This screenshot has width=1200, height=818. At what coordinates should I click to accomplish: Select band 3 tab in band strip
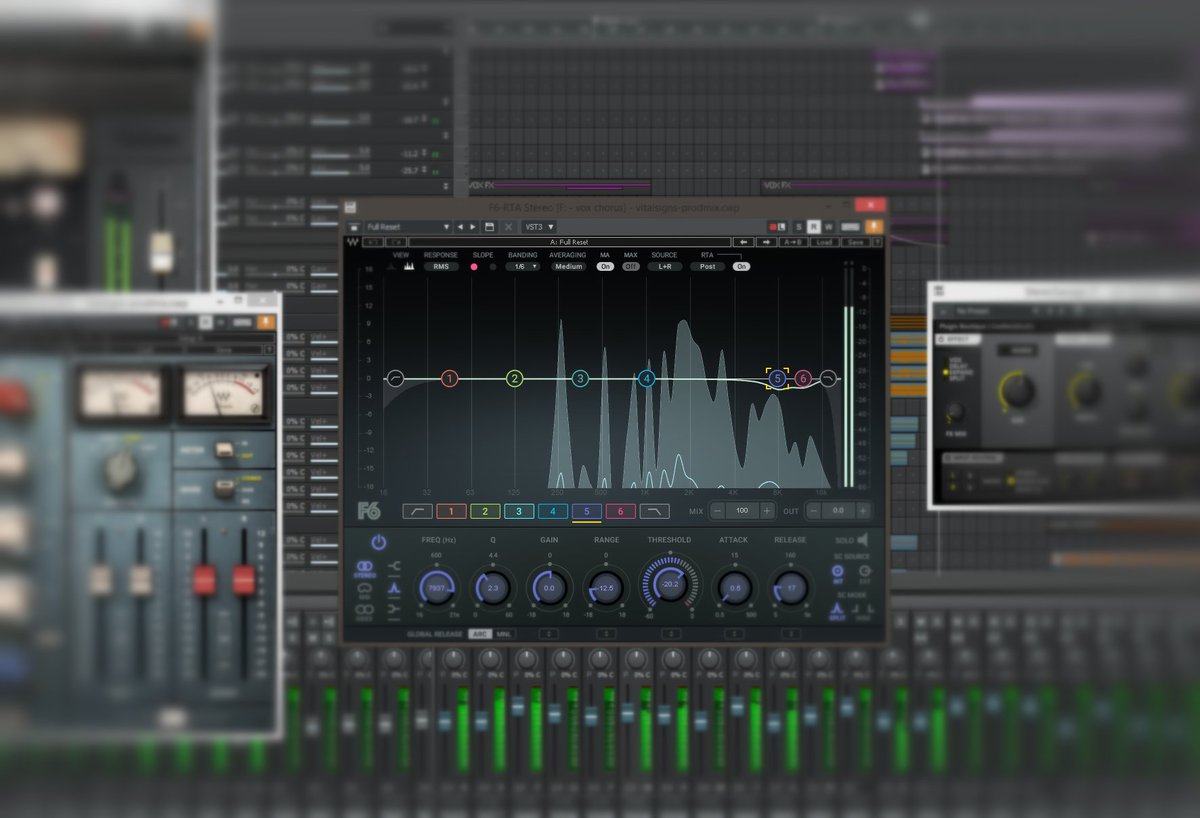(519, 511)
